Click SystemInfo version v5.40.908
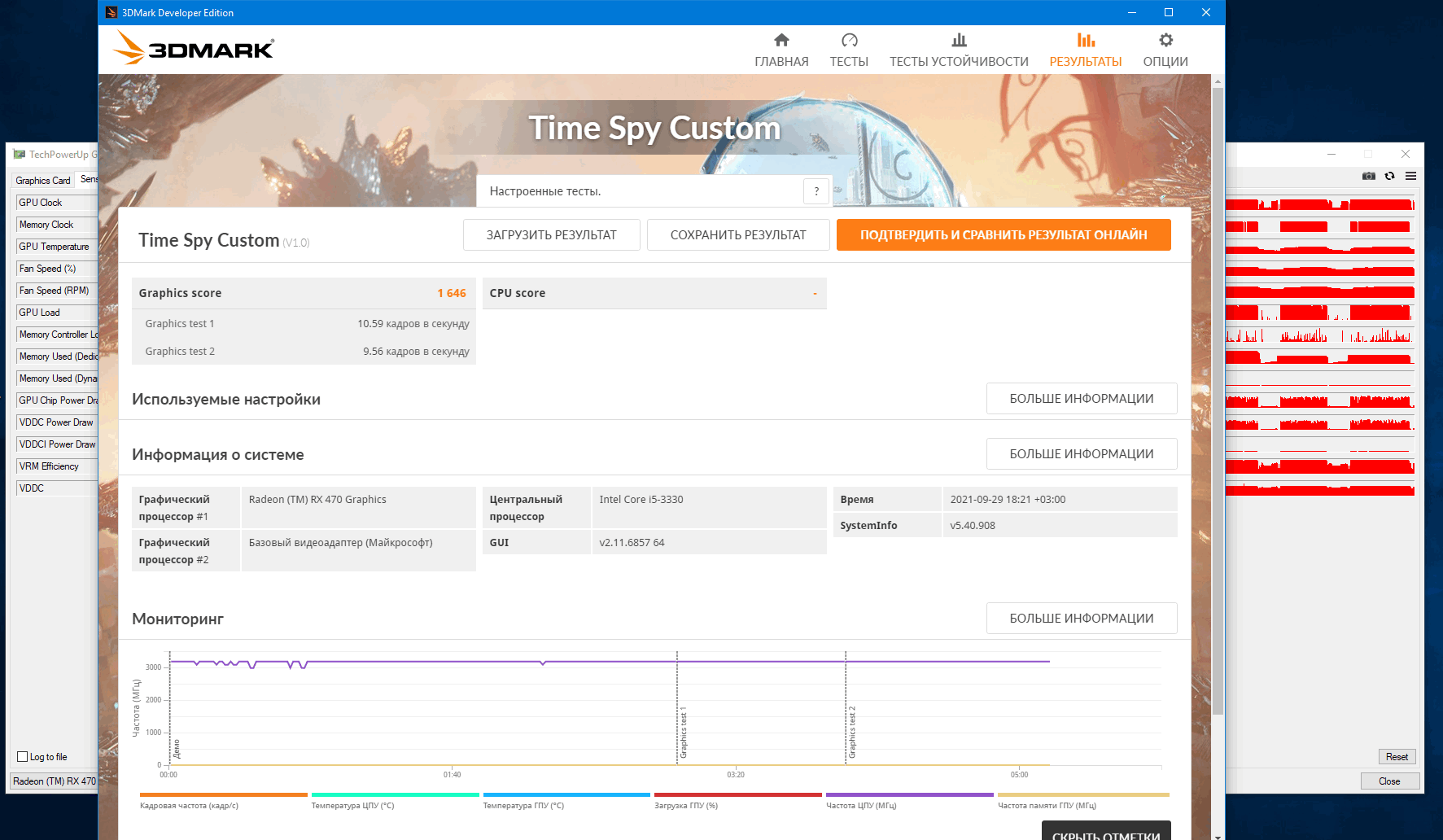 point(973,526)
